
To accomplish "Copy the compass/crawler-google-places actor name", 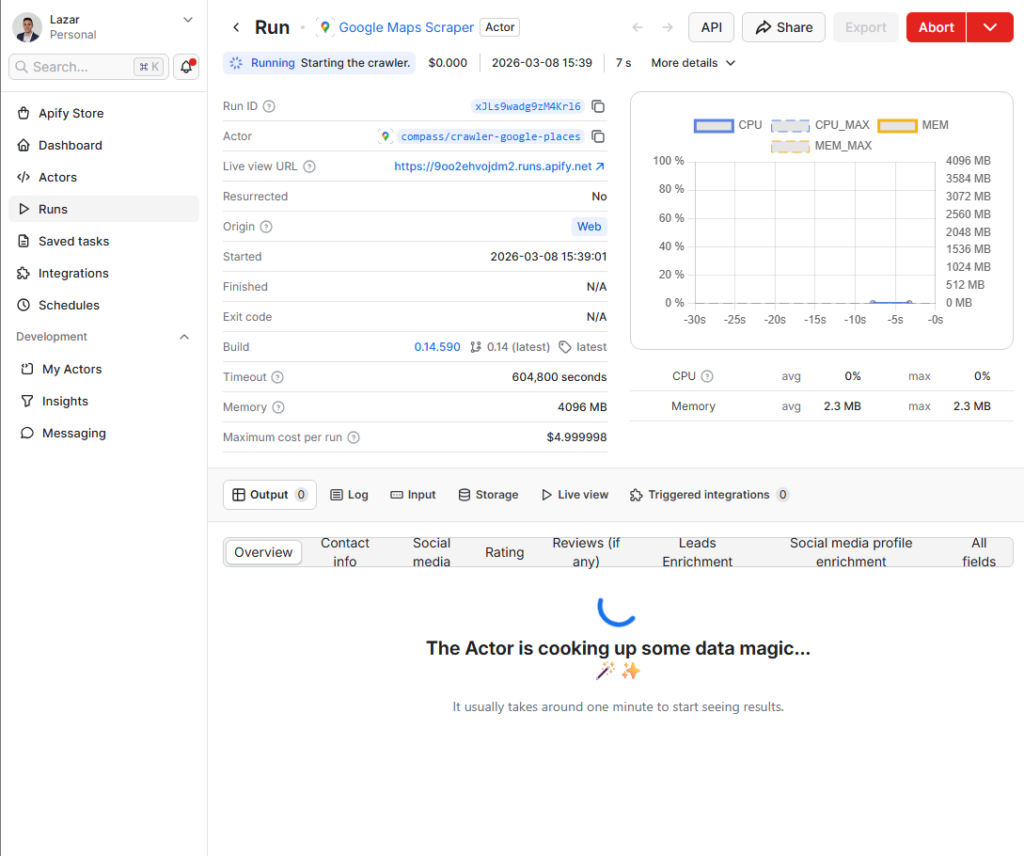I will 598,136.
